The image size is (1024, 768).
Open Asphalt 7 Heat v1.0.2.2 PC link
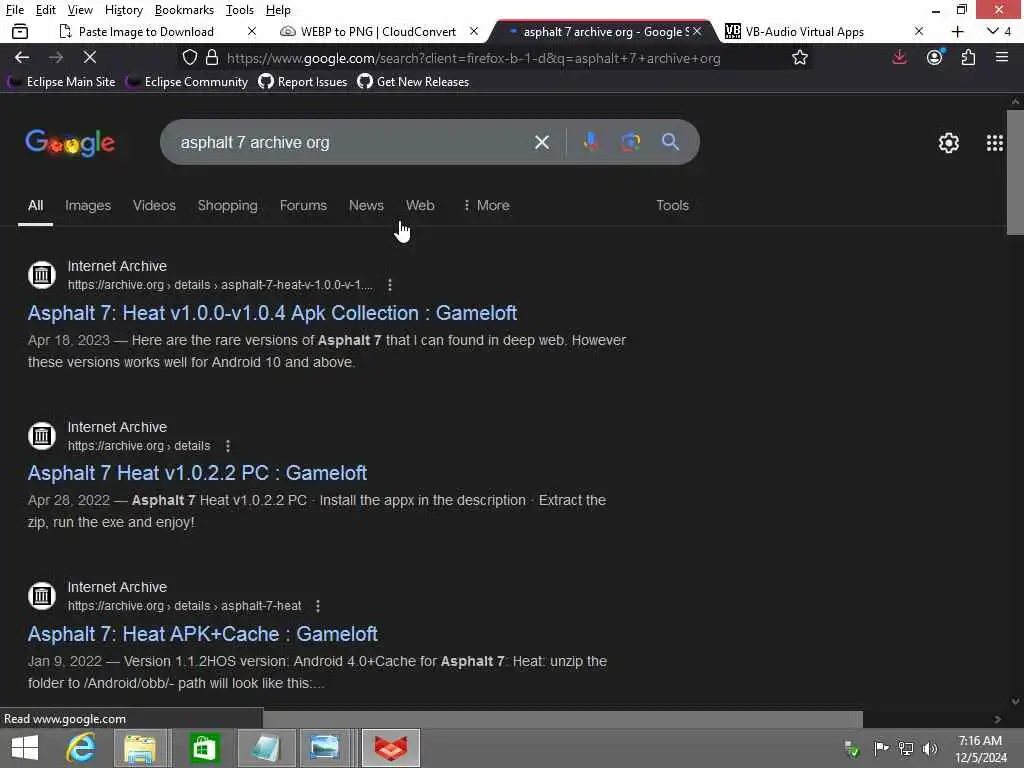(197, 473)
